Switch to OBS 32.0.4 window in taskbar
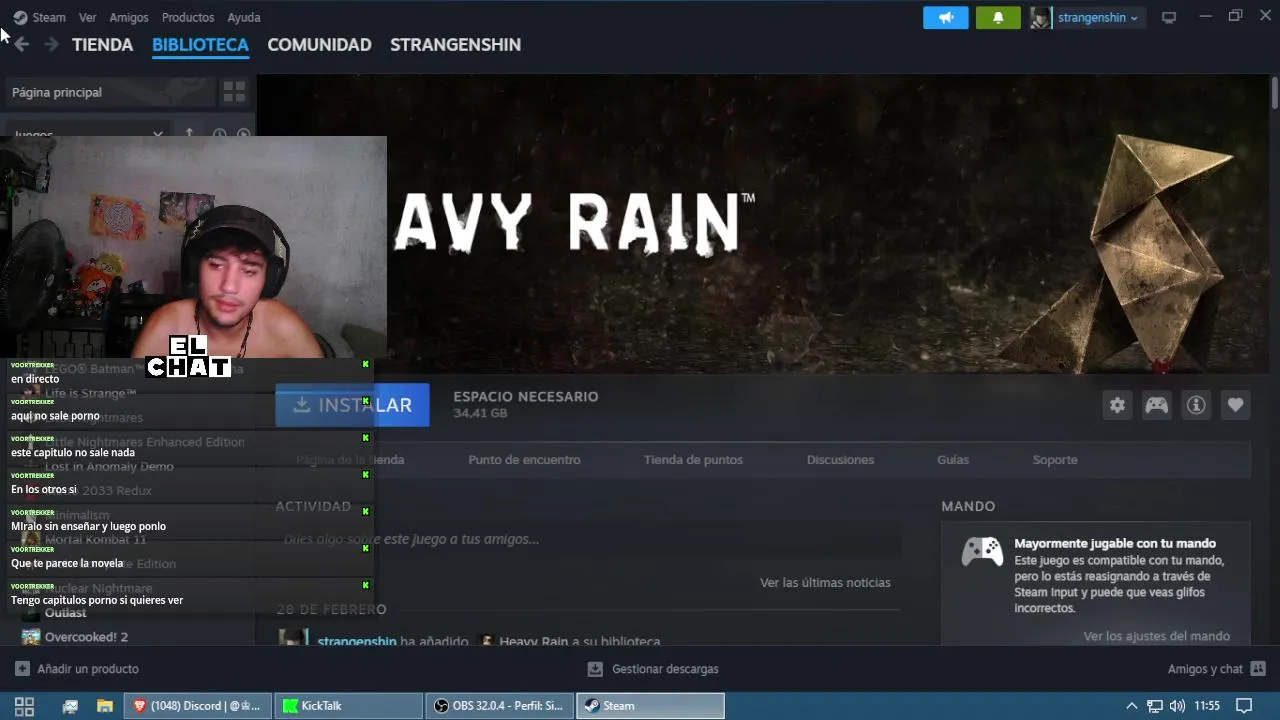Viewport: 1280px width, 720px height. [499, 706]
